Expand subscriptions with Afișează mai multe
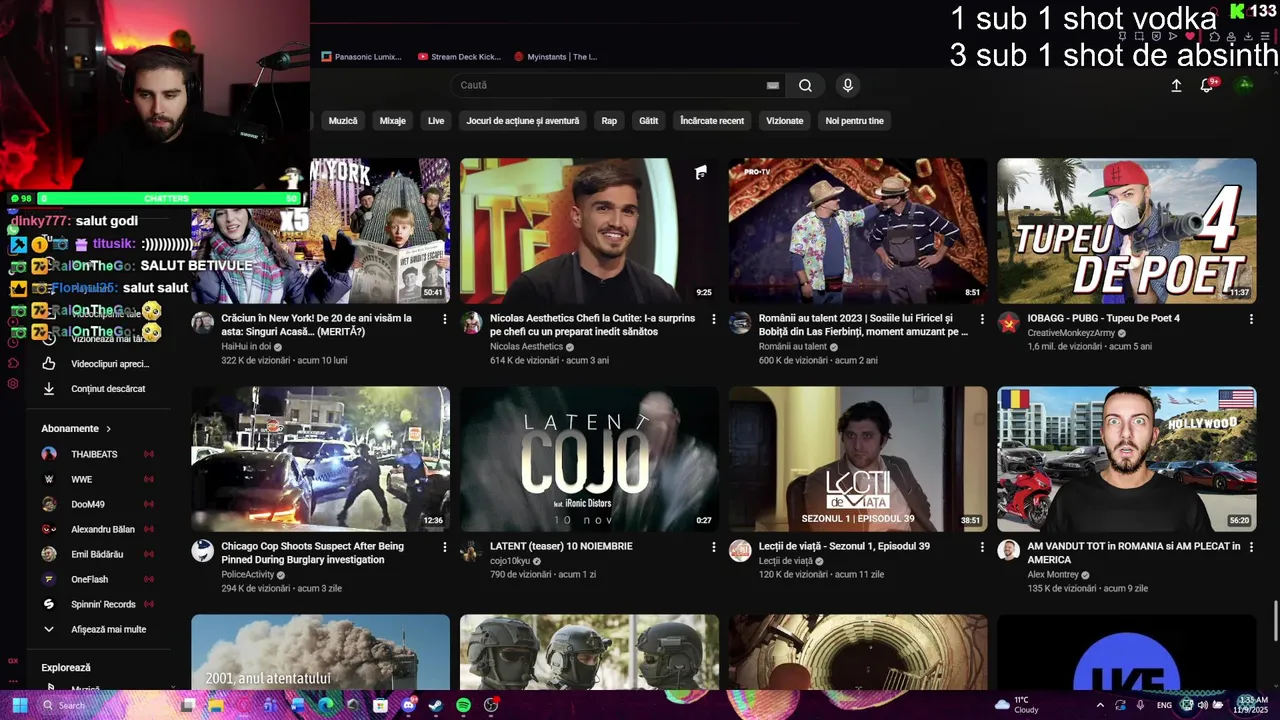Image resolution: width=1280 pixels, height=720 pixels. pos(95,629)
